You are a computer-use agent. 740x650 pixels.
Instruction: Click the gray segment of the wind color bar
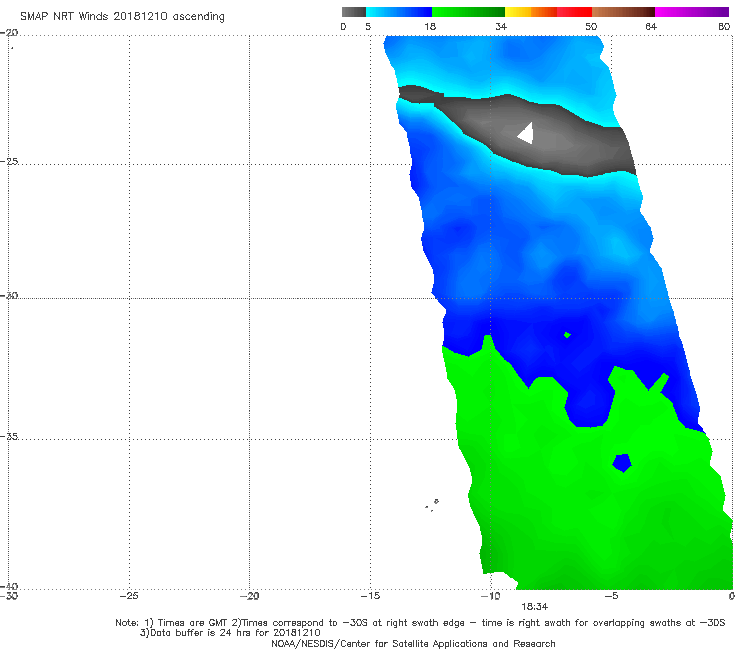pos(354,12)
